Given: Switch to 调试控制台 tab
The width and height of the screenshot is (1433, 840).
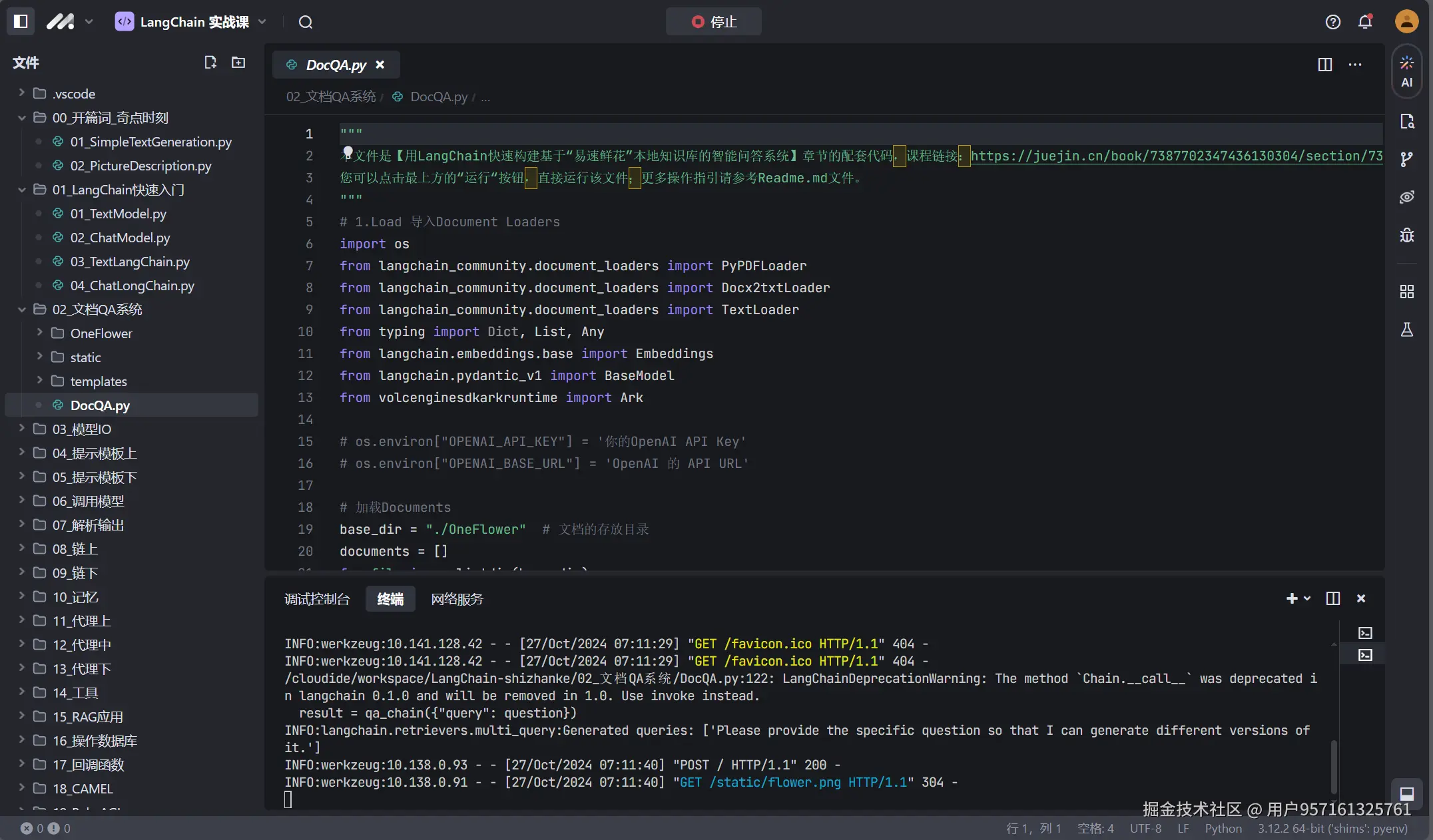Looking at the screenshot, I should click(x=317, y=599).
